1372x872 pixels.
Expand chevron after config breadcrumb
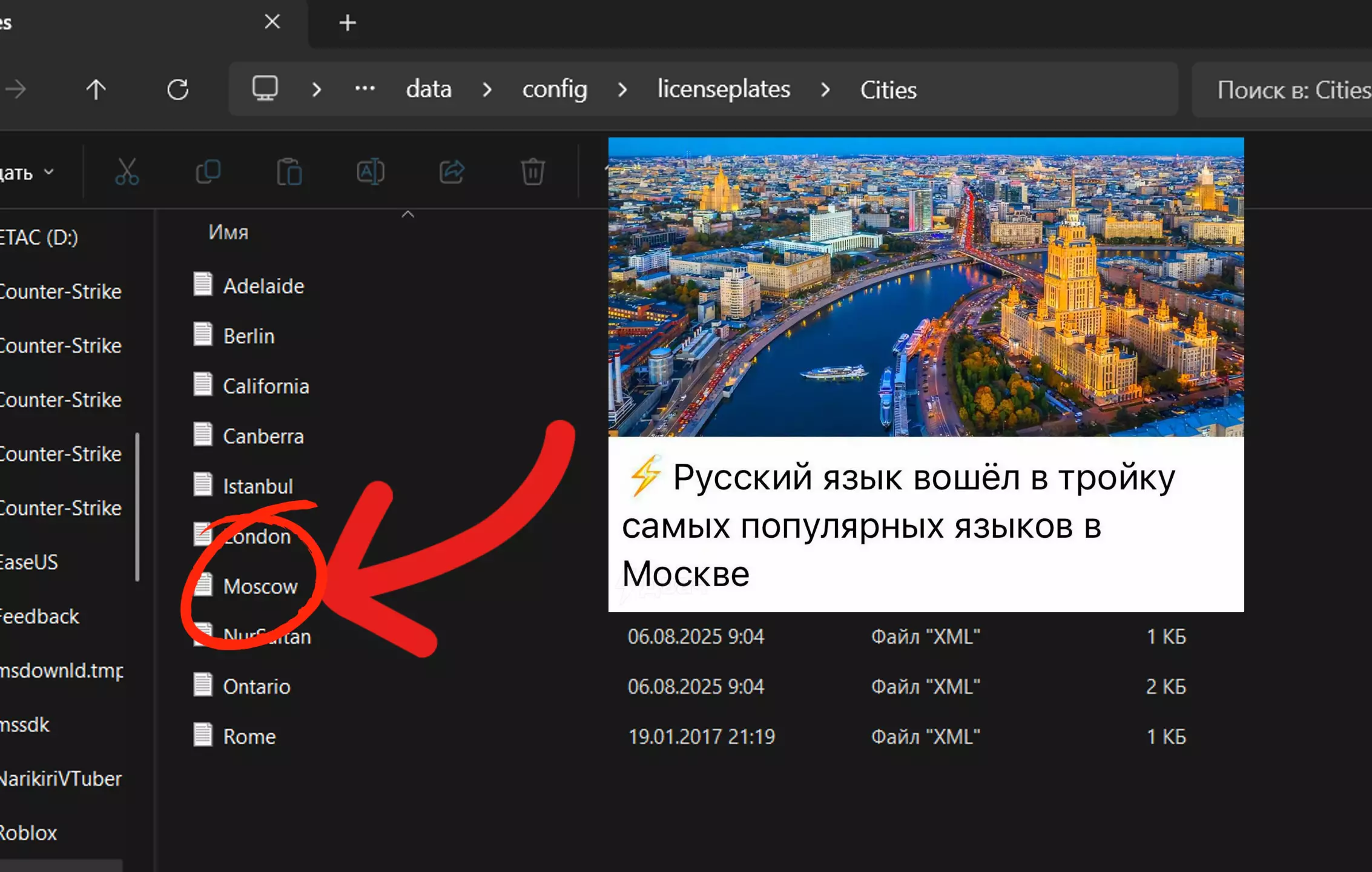(622, 90)
